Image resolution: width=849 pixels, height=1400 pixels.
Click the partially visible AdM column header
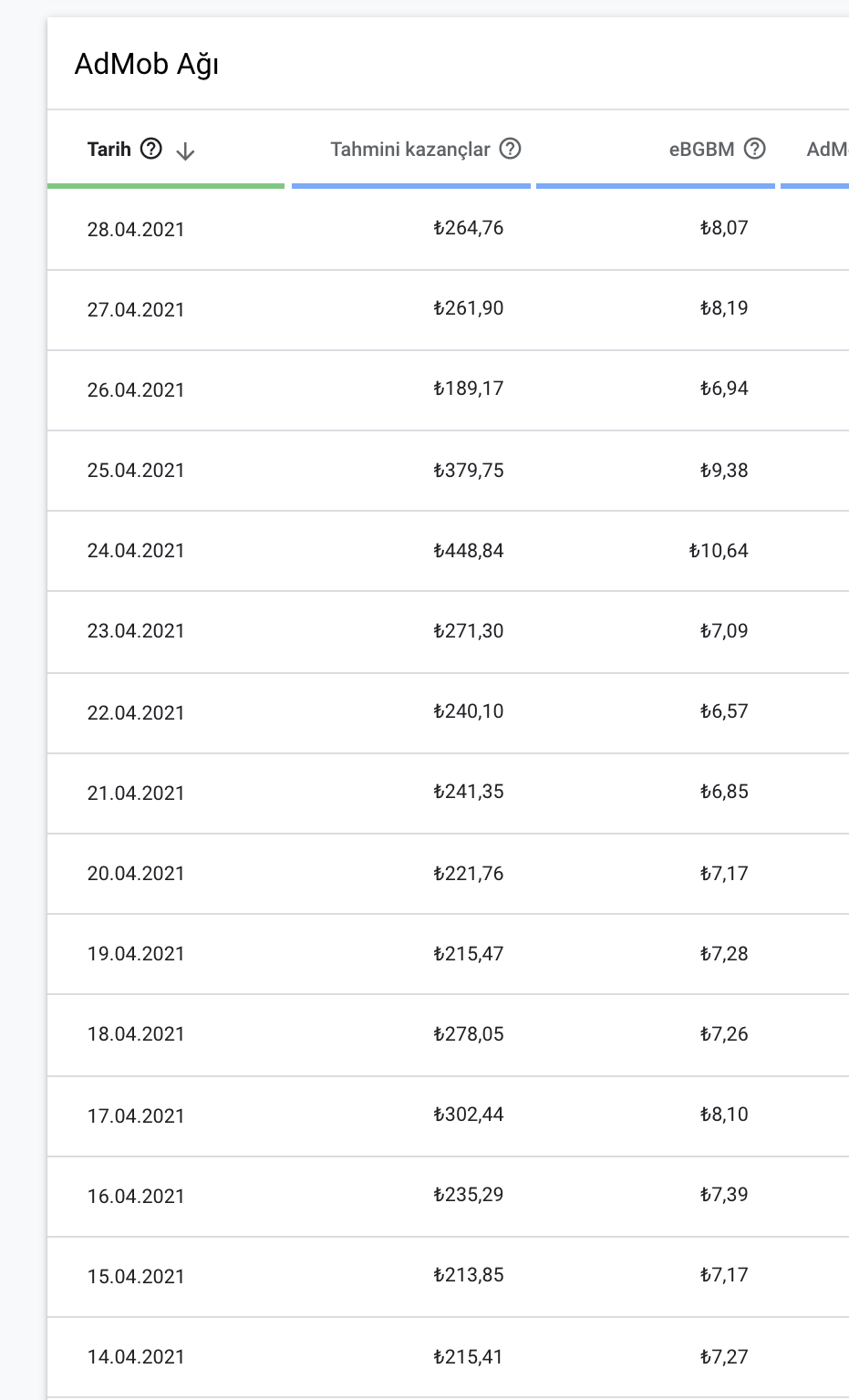[x=827, y=149]
